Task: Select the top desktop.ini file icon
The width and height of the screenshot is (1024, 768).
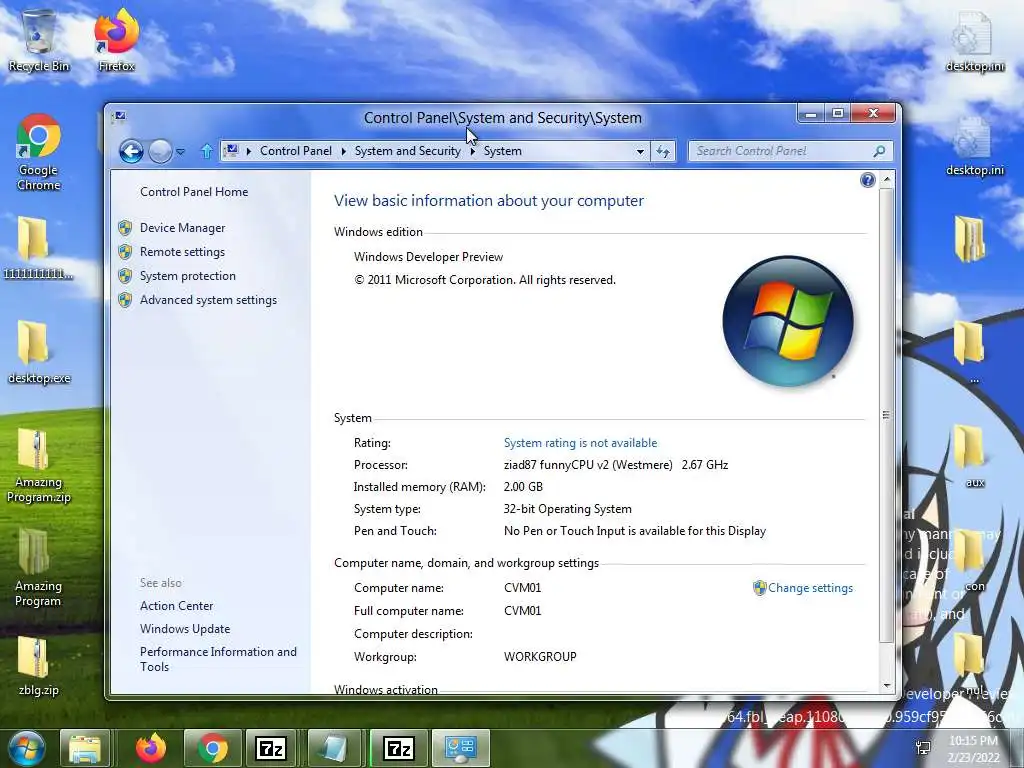Action: pos(974,41)
